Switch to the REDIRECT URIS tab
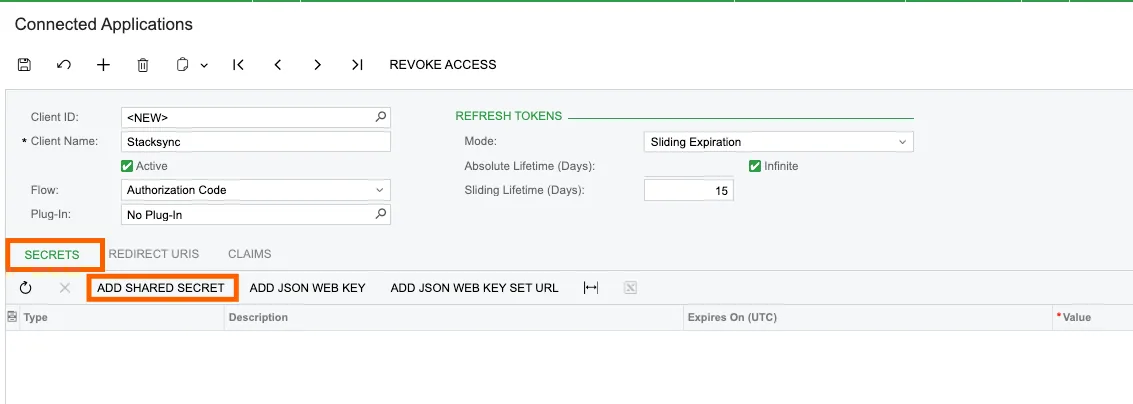 point(154,254)
